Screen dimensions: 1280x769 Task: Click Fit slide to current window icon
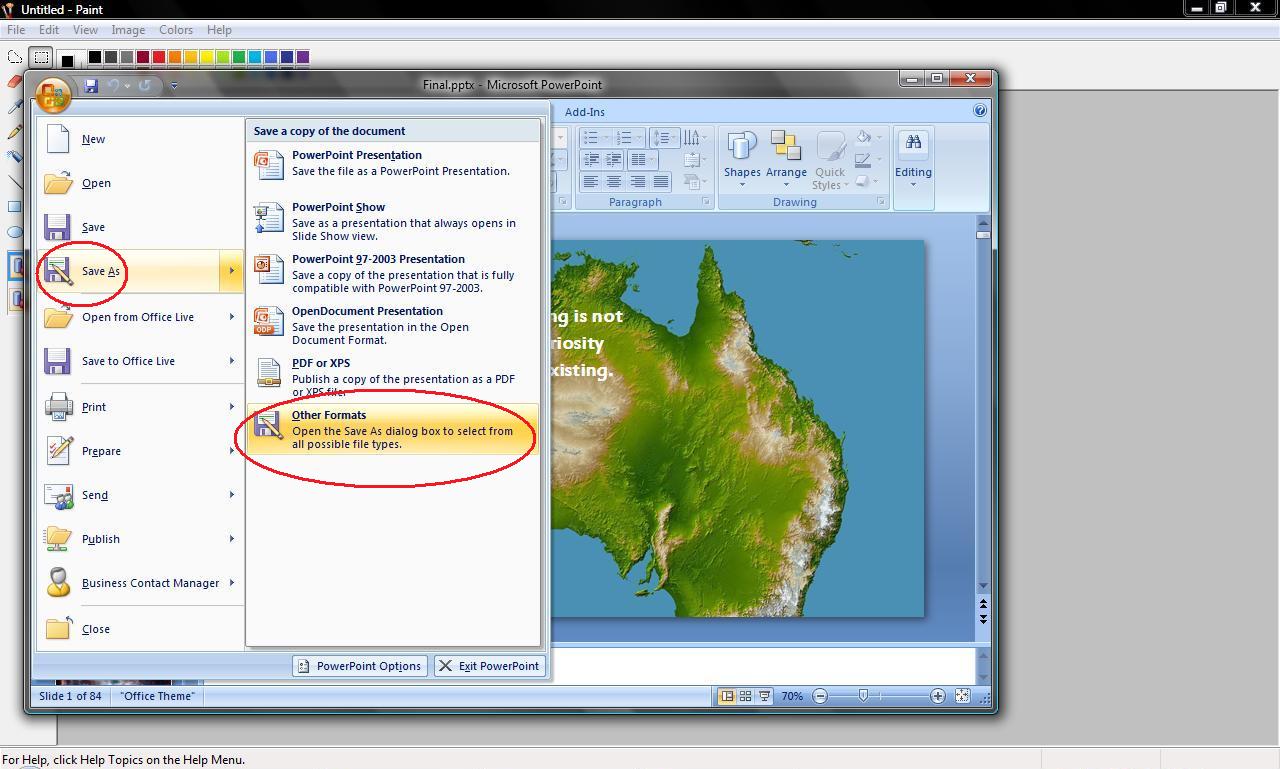[962, 696]
